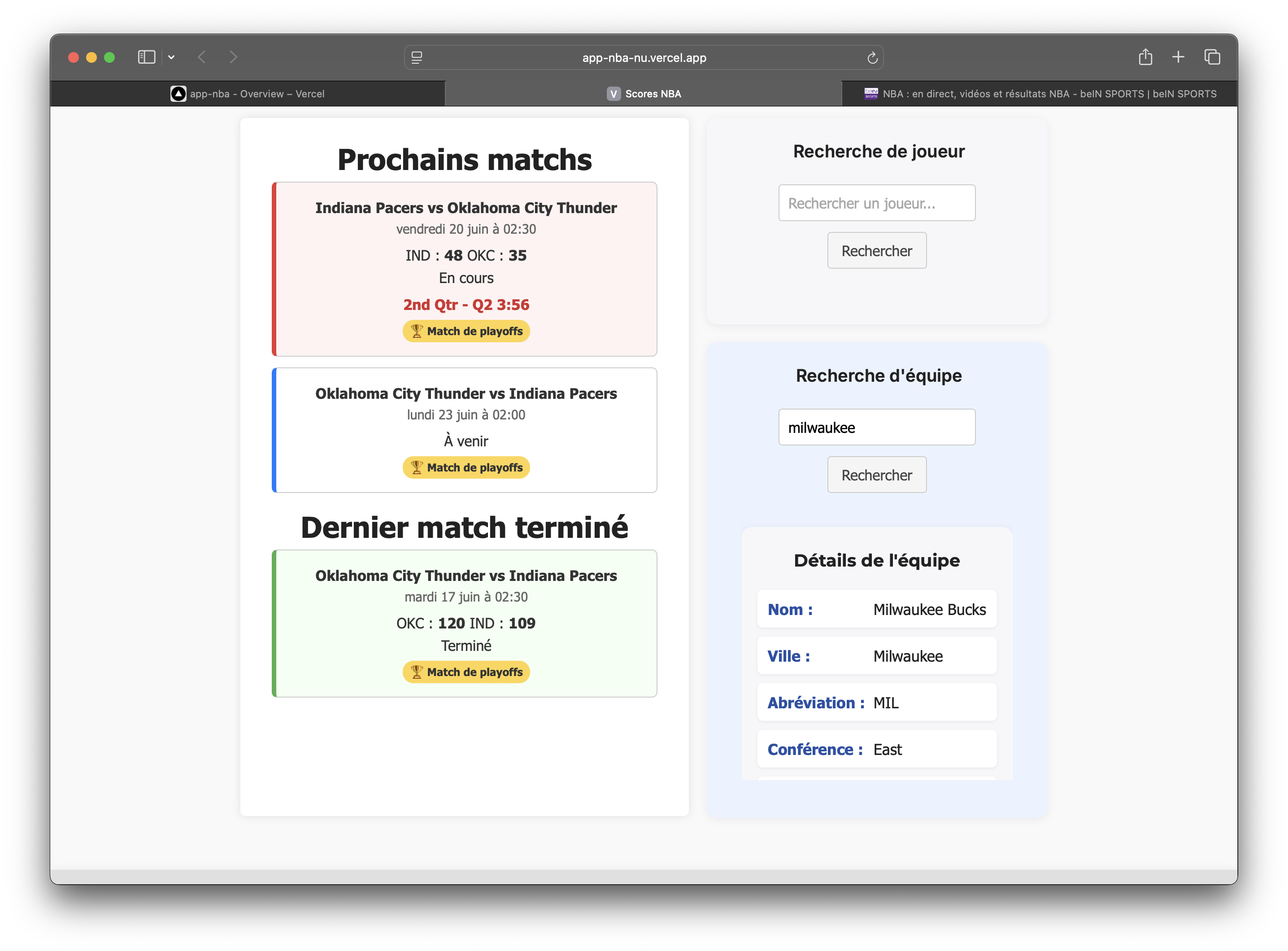The width and height of the screenshot is (1288, 951).
Task: Click the 'Recherche d'équipe' heading
Action: pos(879,375)
